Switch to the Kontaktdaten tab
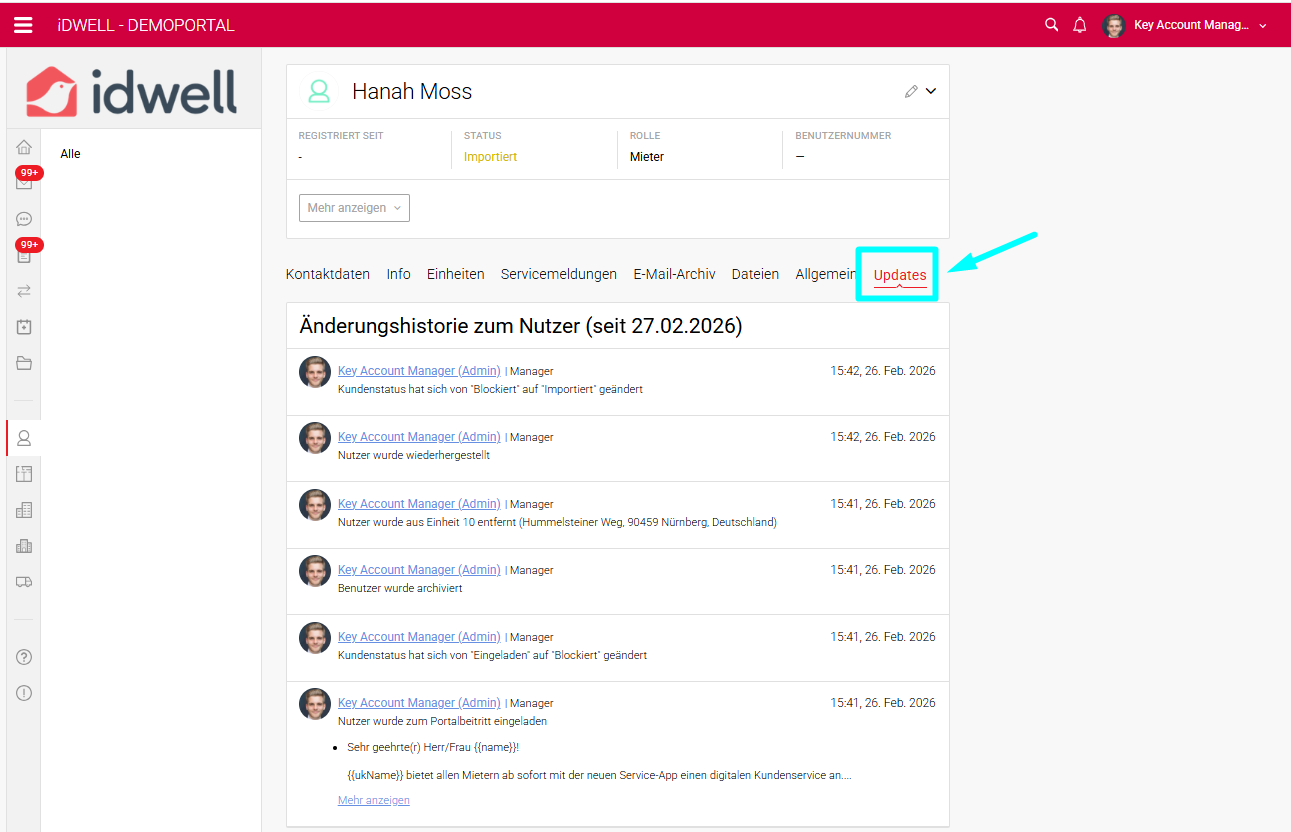 click(328, 274)
